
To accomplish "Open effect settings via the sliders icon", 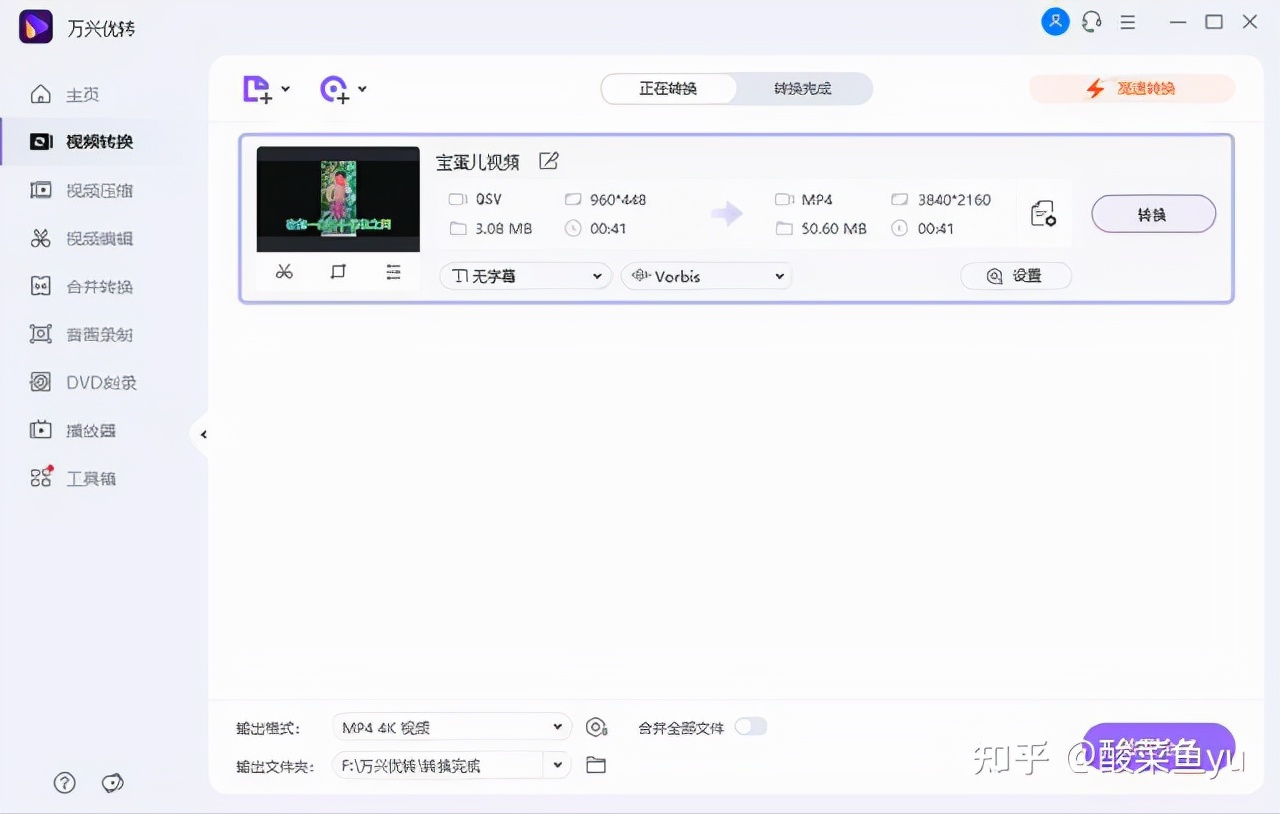I will coord(393,271).
